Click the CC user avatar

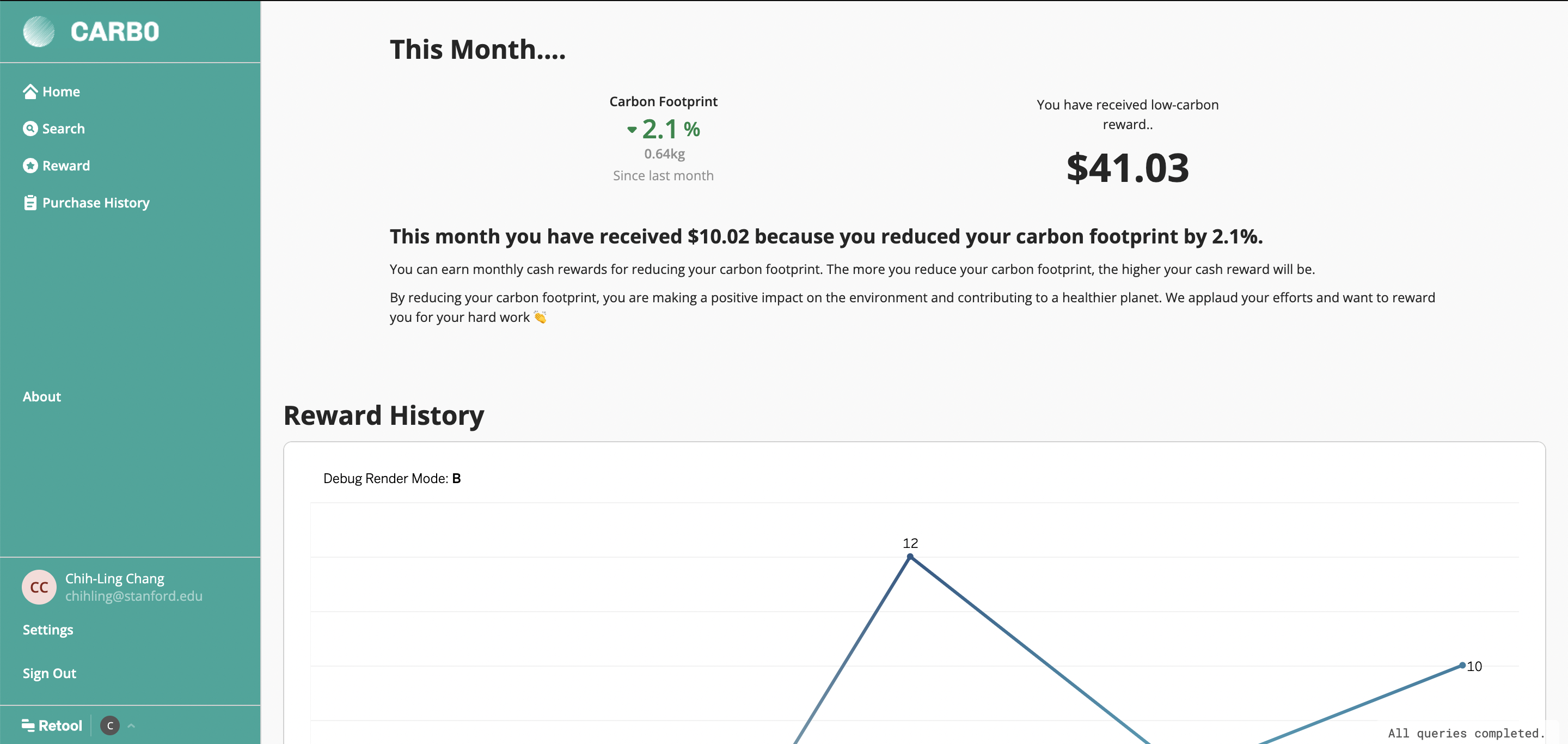tap(39, 587)
